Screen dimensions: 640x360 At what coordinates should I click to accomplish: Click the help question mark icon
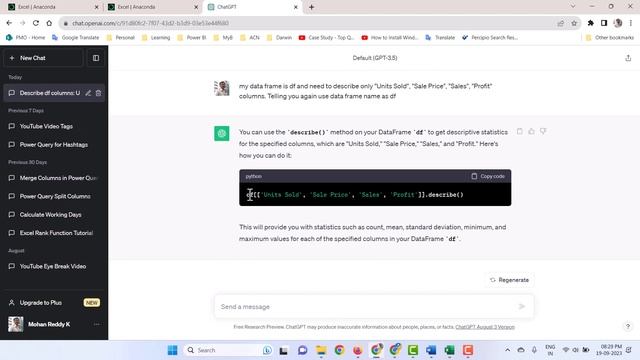point(628,327)
